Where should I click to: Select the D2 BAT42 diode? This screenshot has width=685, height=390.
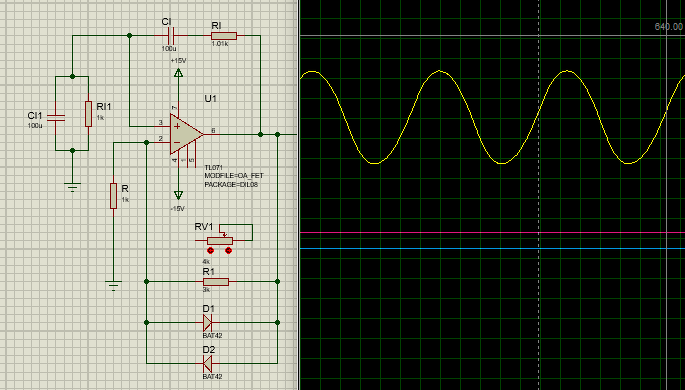(208, 363)
